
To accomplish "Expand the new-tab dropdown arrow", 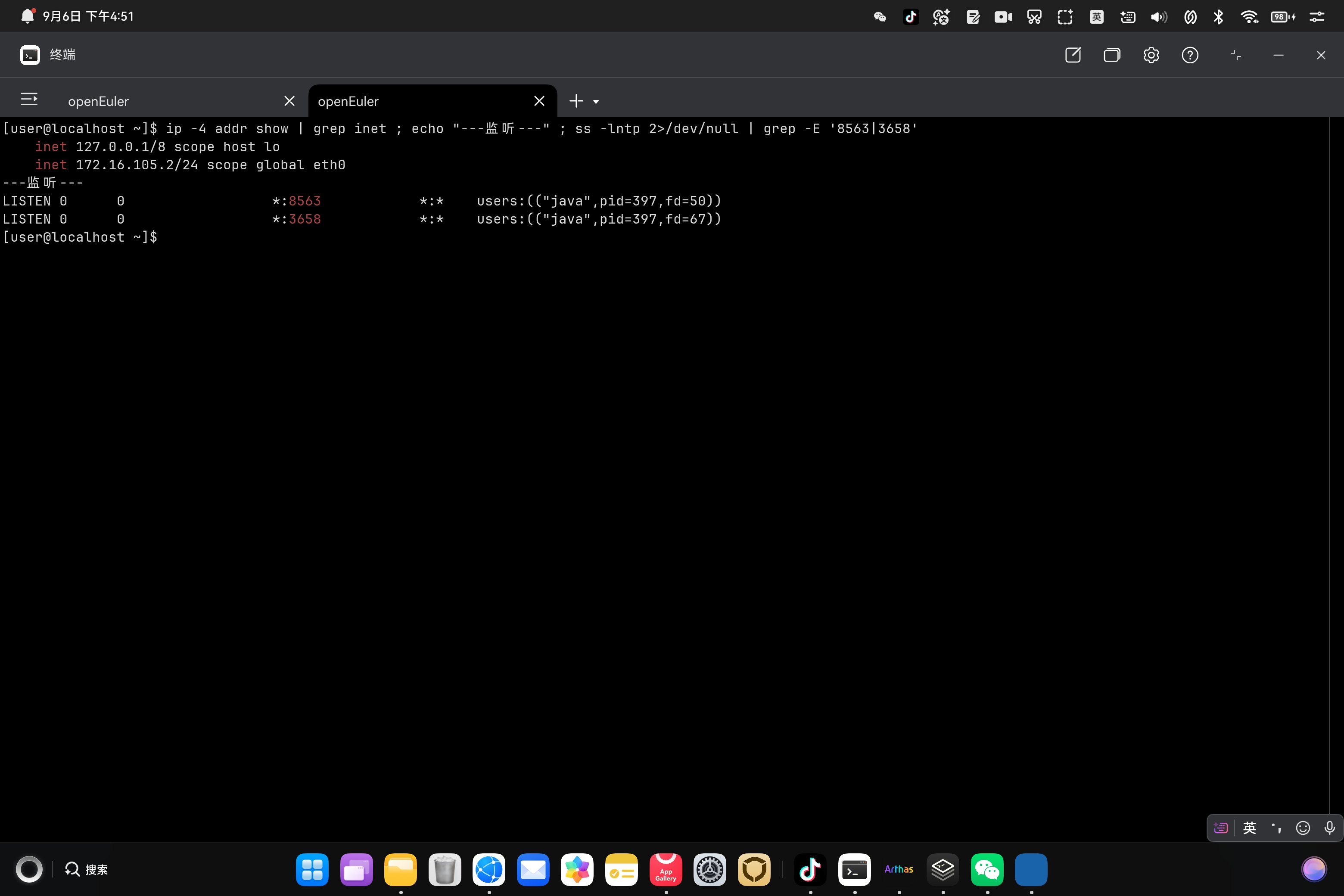I will 595,102.
